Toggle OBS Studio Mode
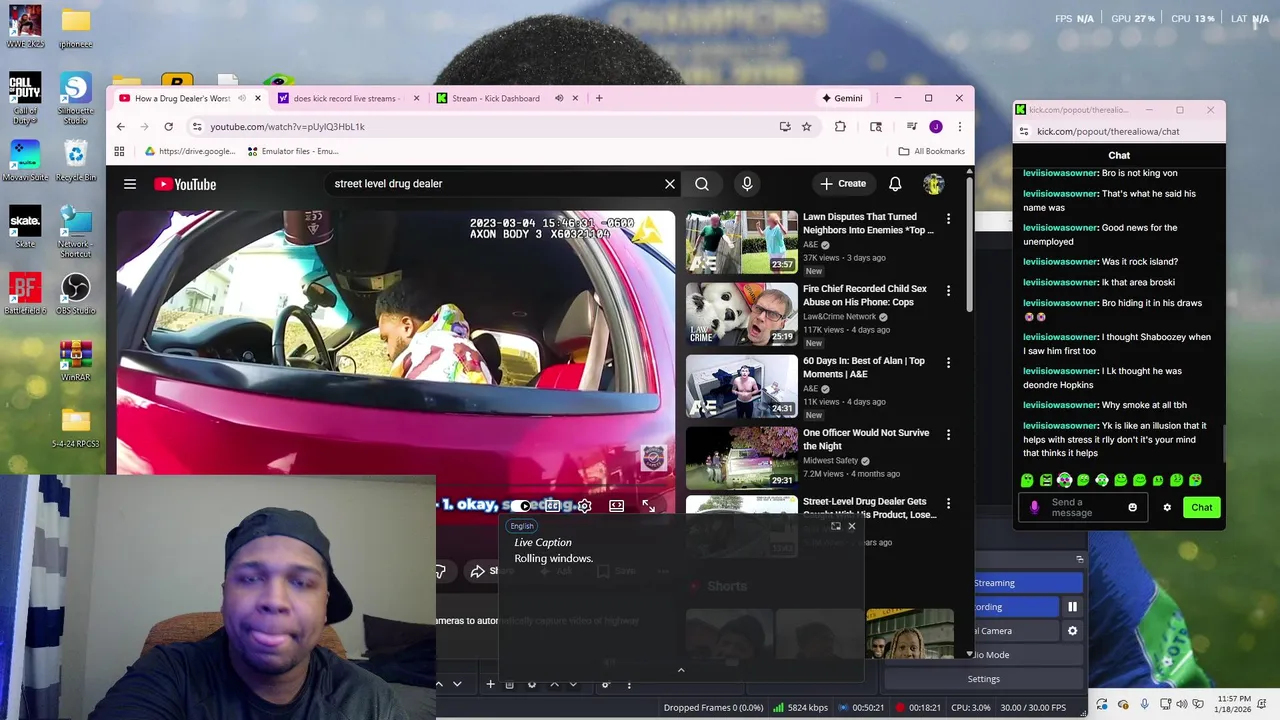This screenshot has width=1280, height=720. point(1027,655)
